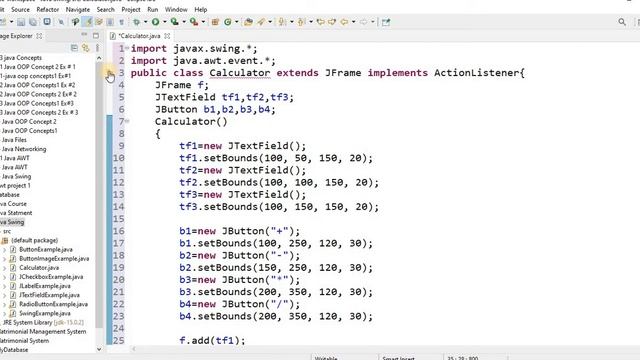The image size is (640, 360).
Task: Select the (default package) node
Action: pos(34,240)
